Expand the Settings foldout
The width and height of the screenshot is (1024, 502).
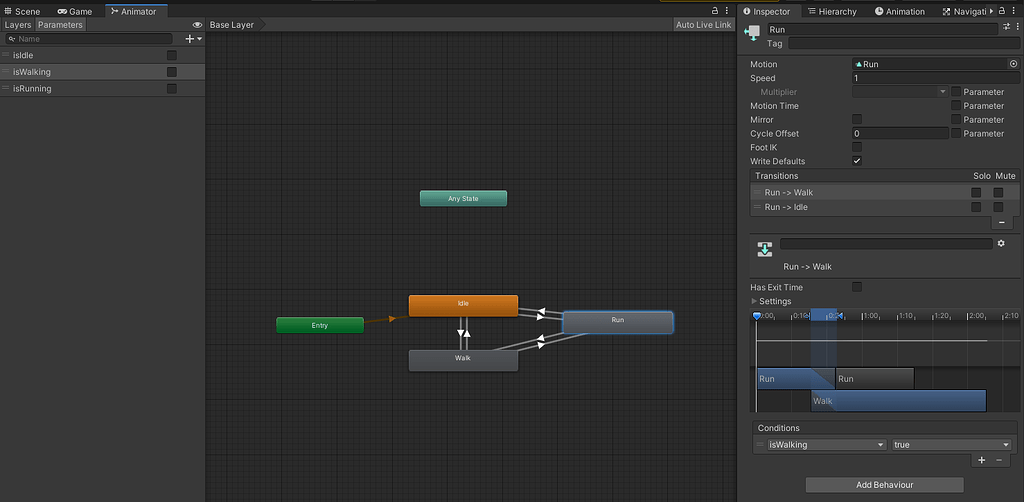[755, 301]
